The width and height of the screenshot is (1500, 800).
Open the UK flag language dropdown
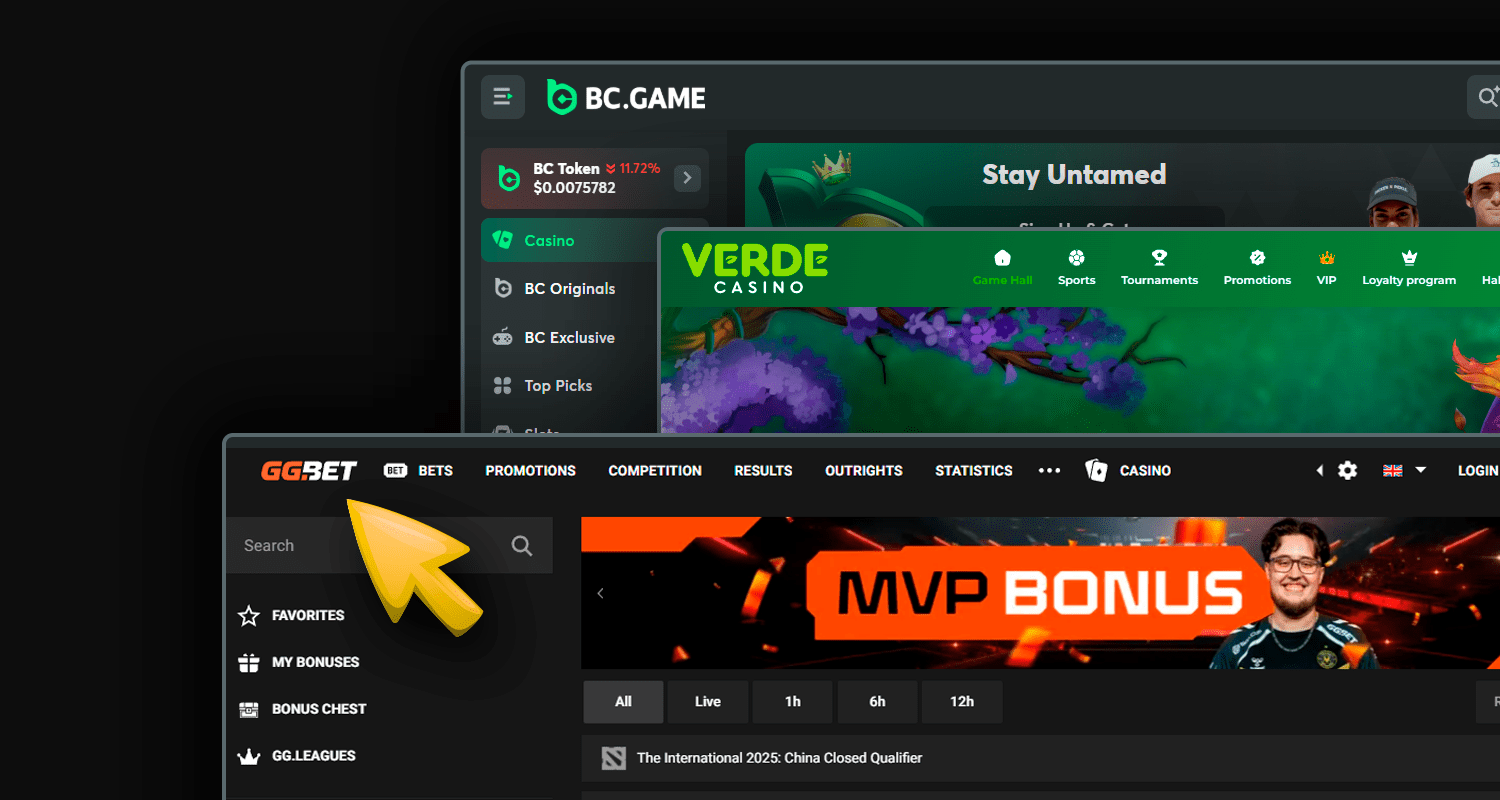pos(1404,471)
